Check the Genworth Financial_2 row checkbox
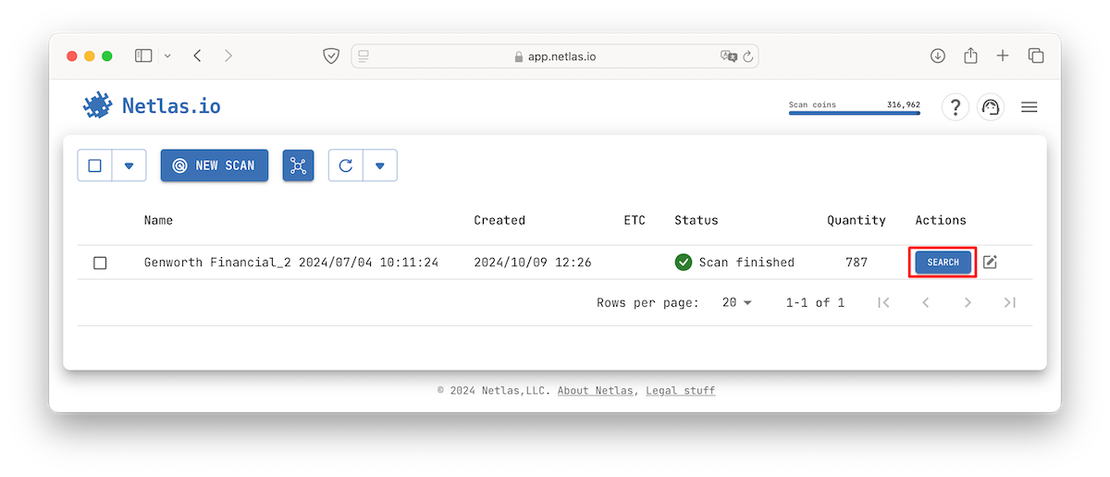The height and width of the screenshot is (477, 1110). 100,263
